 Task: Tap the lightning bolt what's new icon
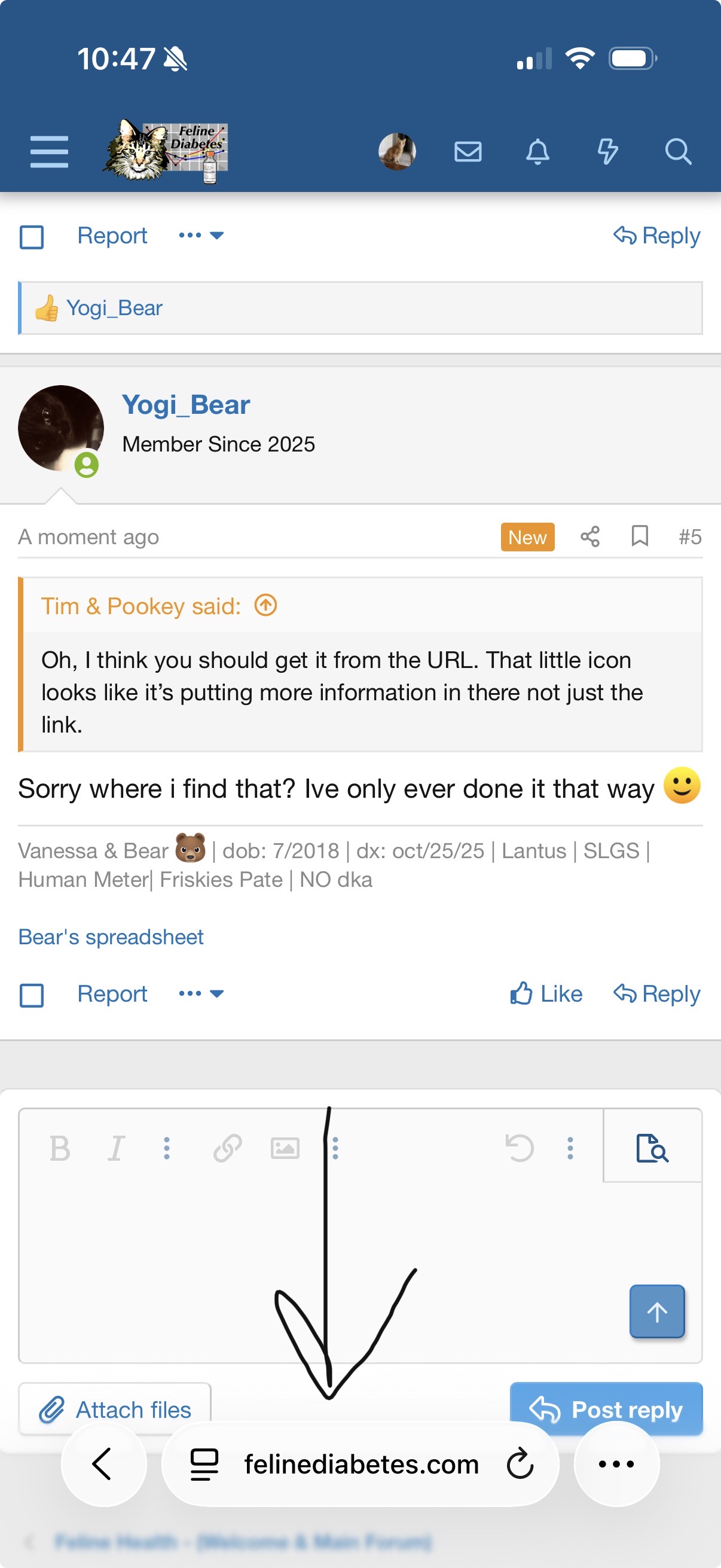(607, 151)
